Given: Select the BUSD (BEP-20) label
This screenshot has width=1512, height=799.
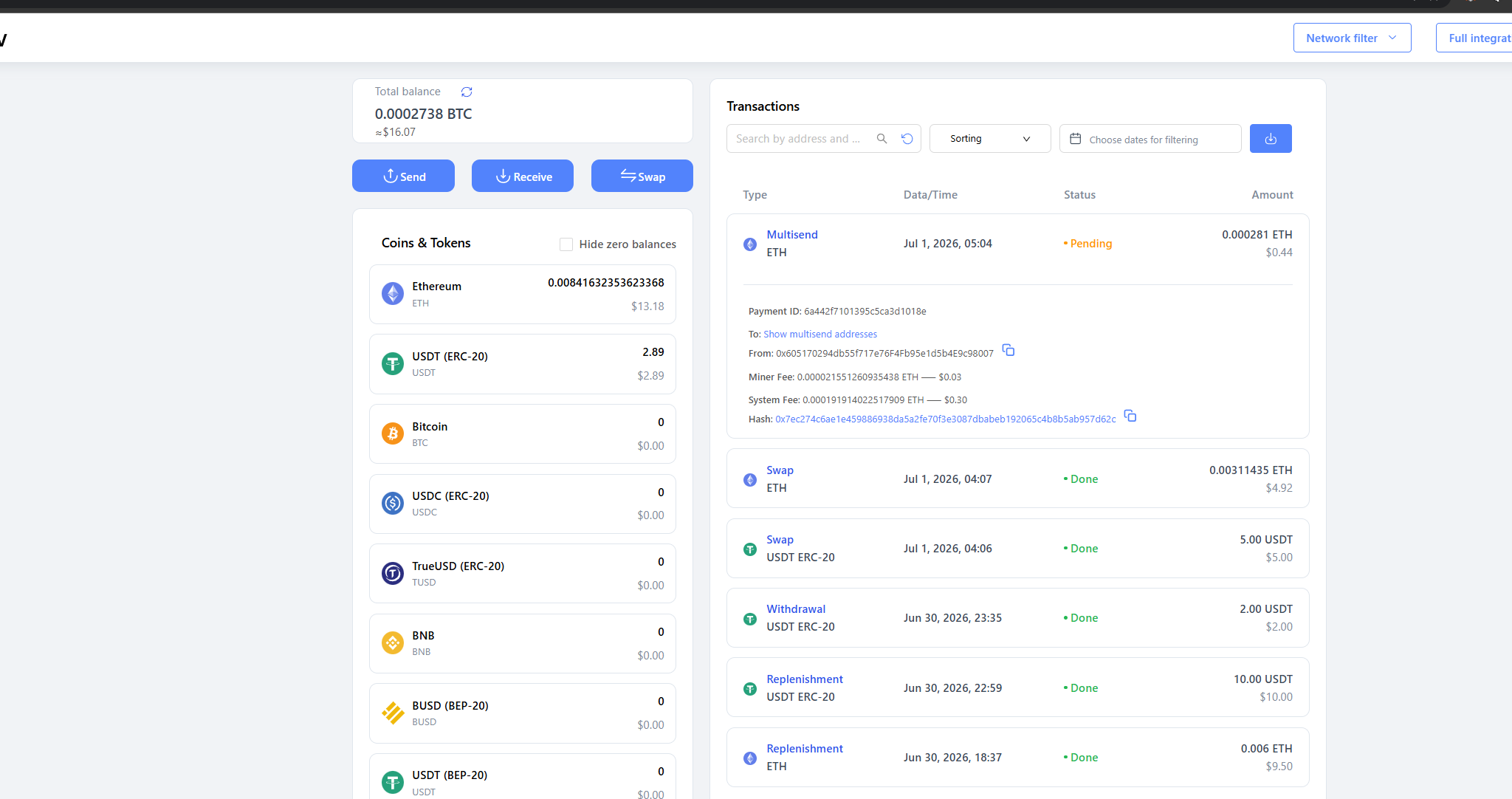Looking at the screenshot, I should pos(450,705).
